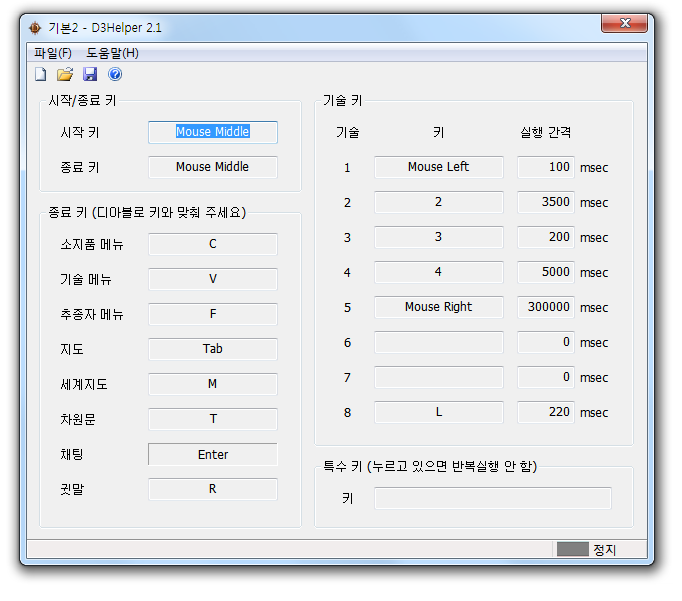Image resolution: width=682 pixels, height=601 pixels.
Task: Open help via the blue question icon
Action: point(115,74)
